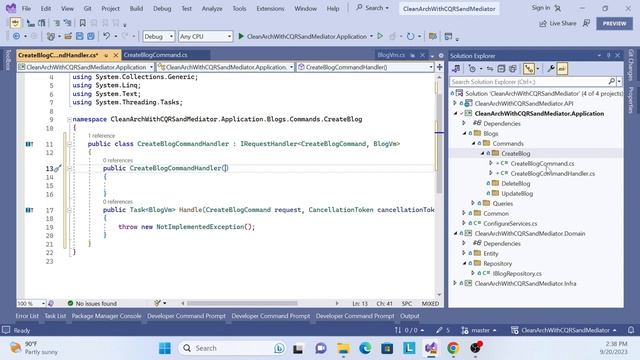Open Pending Changes Filter clock icon
640x360 pixels.
click(472, 69)
